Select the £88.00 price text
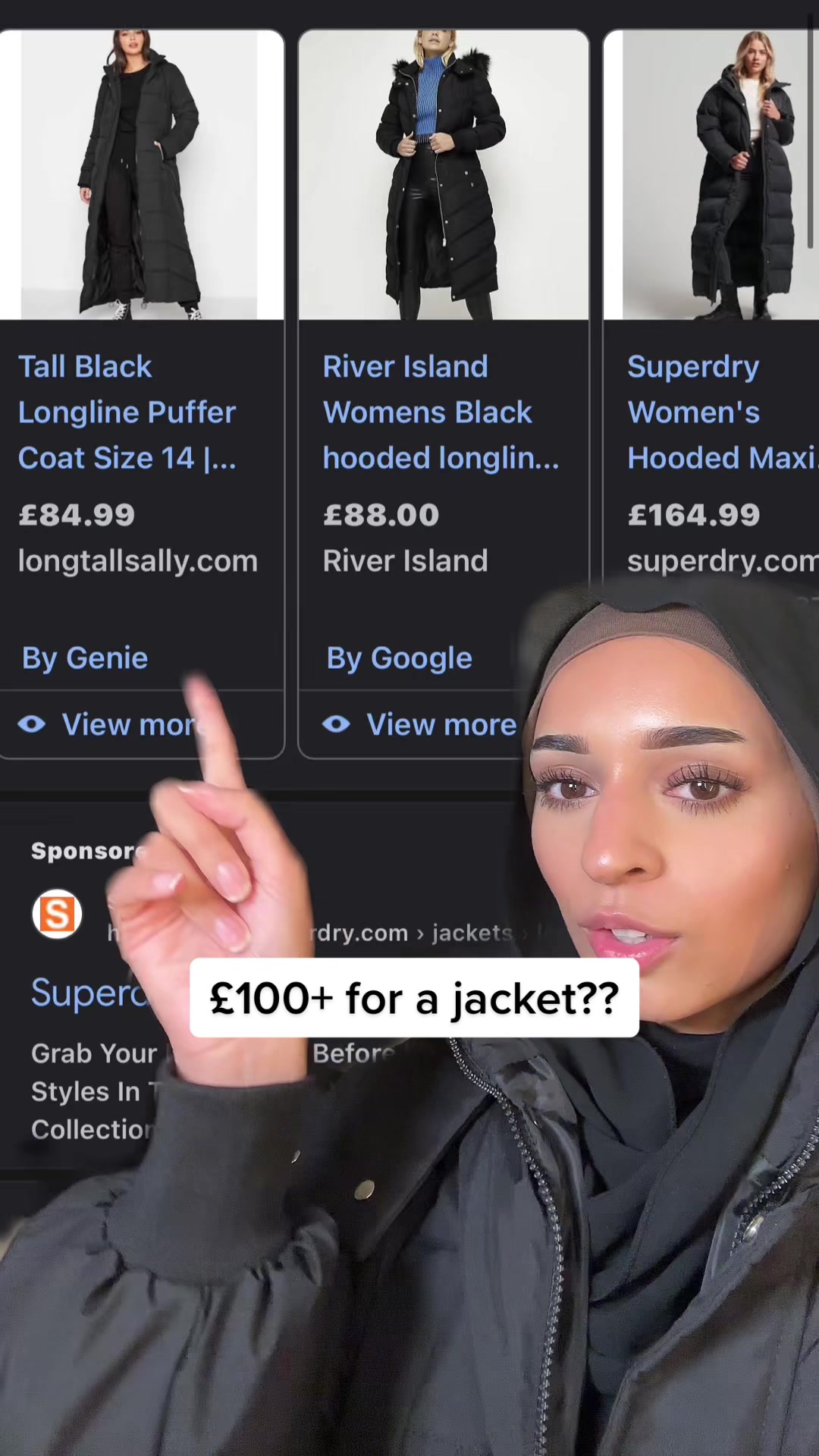This screenshot has height=1456, width=819. tap(381, 516)
